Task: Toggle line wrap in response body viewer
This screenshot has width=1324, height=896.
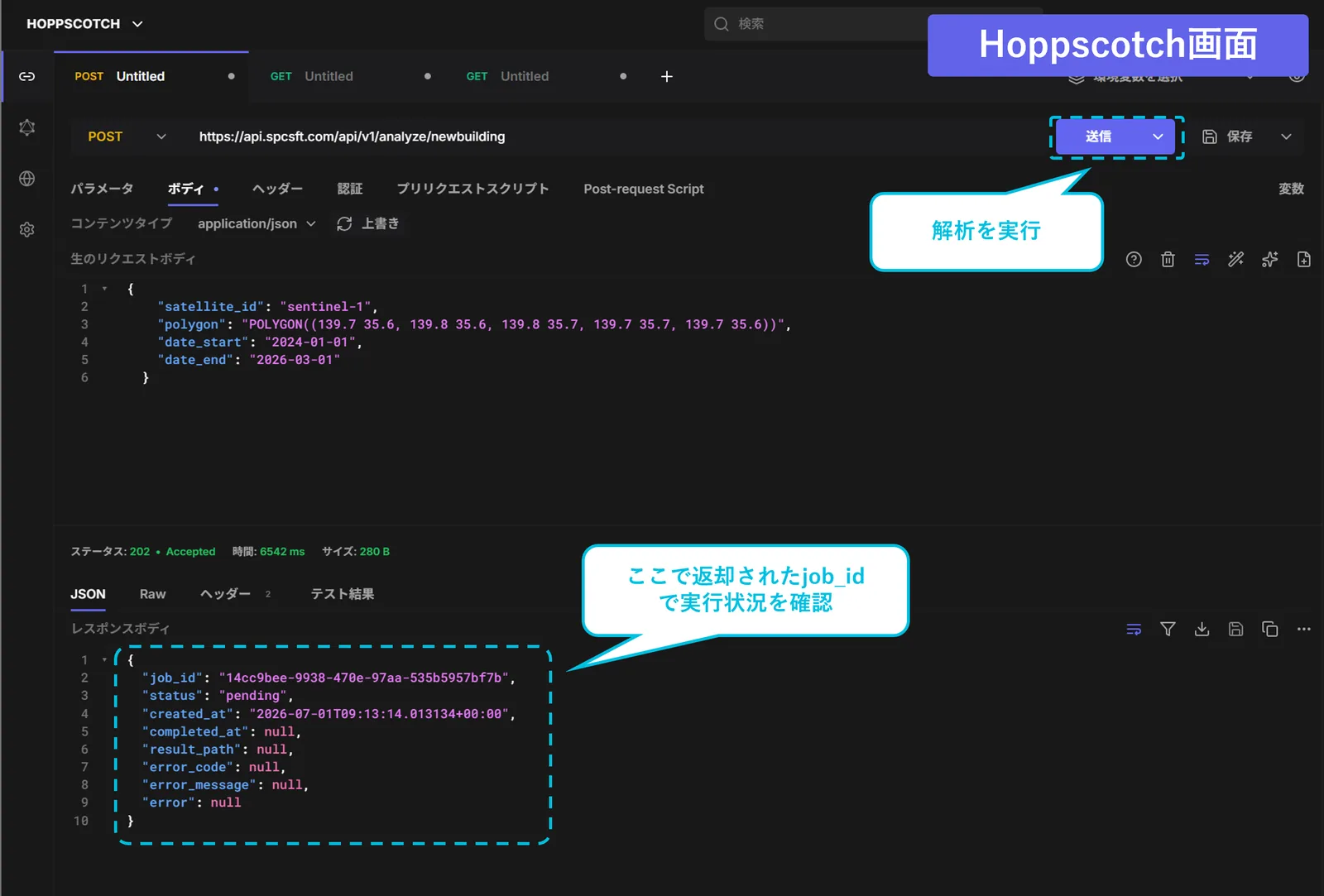Action: [x=1134, y=630]
